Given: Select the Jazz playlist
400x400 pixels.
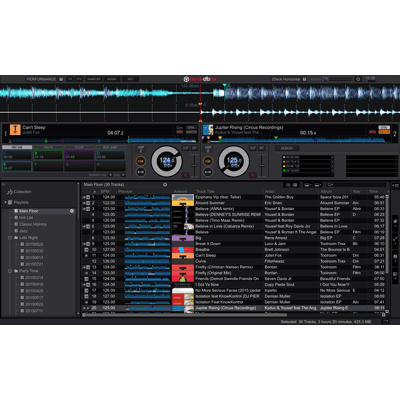Looking at the screenshot, I should [x=23, y=231].
